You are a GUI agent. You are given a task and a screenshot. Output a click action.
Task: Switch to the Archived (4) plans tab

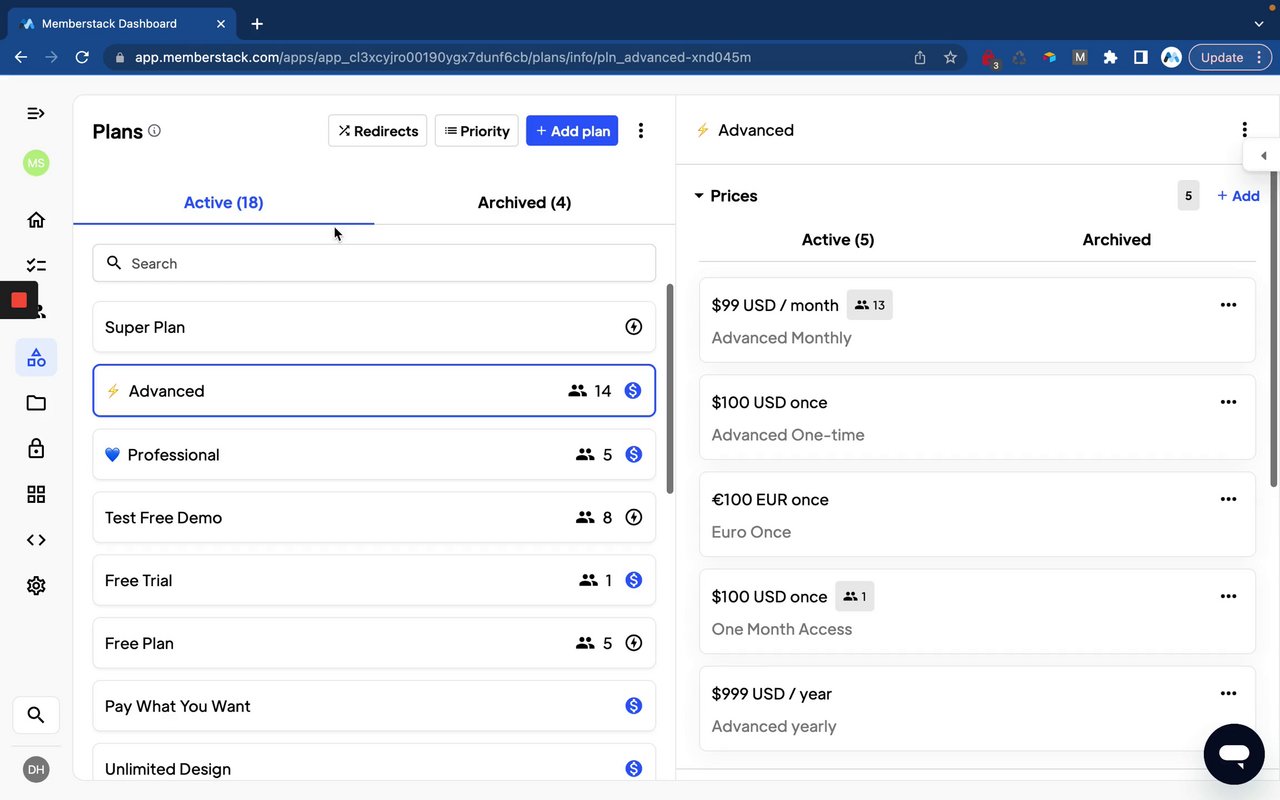click(x=524, y=202)
